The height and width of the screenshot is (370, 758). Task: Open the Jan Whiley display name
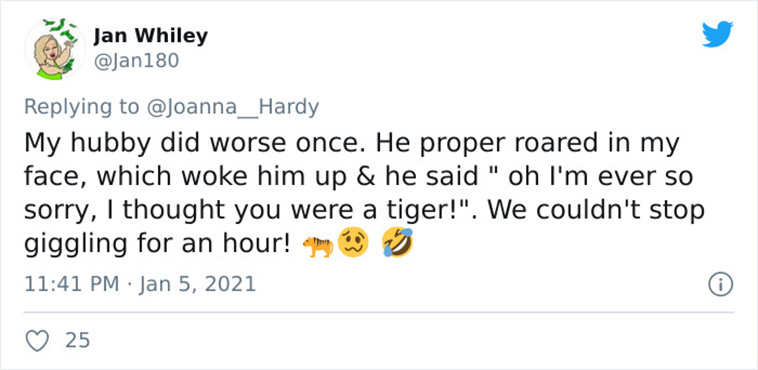pos(150,35)
